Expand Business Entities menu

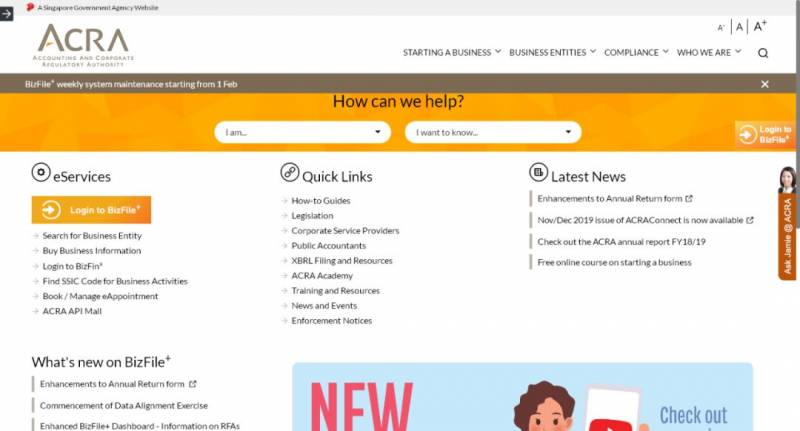tap(552, 53)
